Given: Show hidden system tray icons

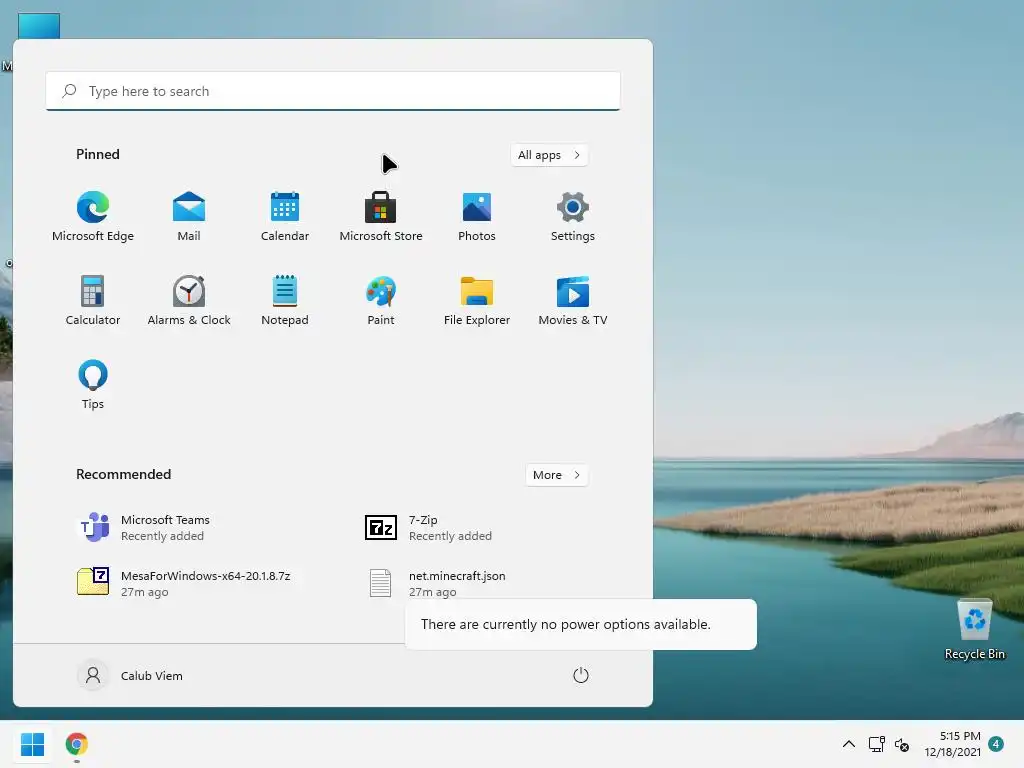Looking at the screenshot, I should 848,744.
